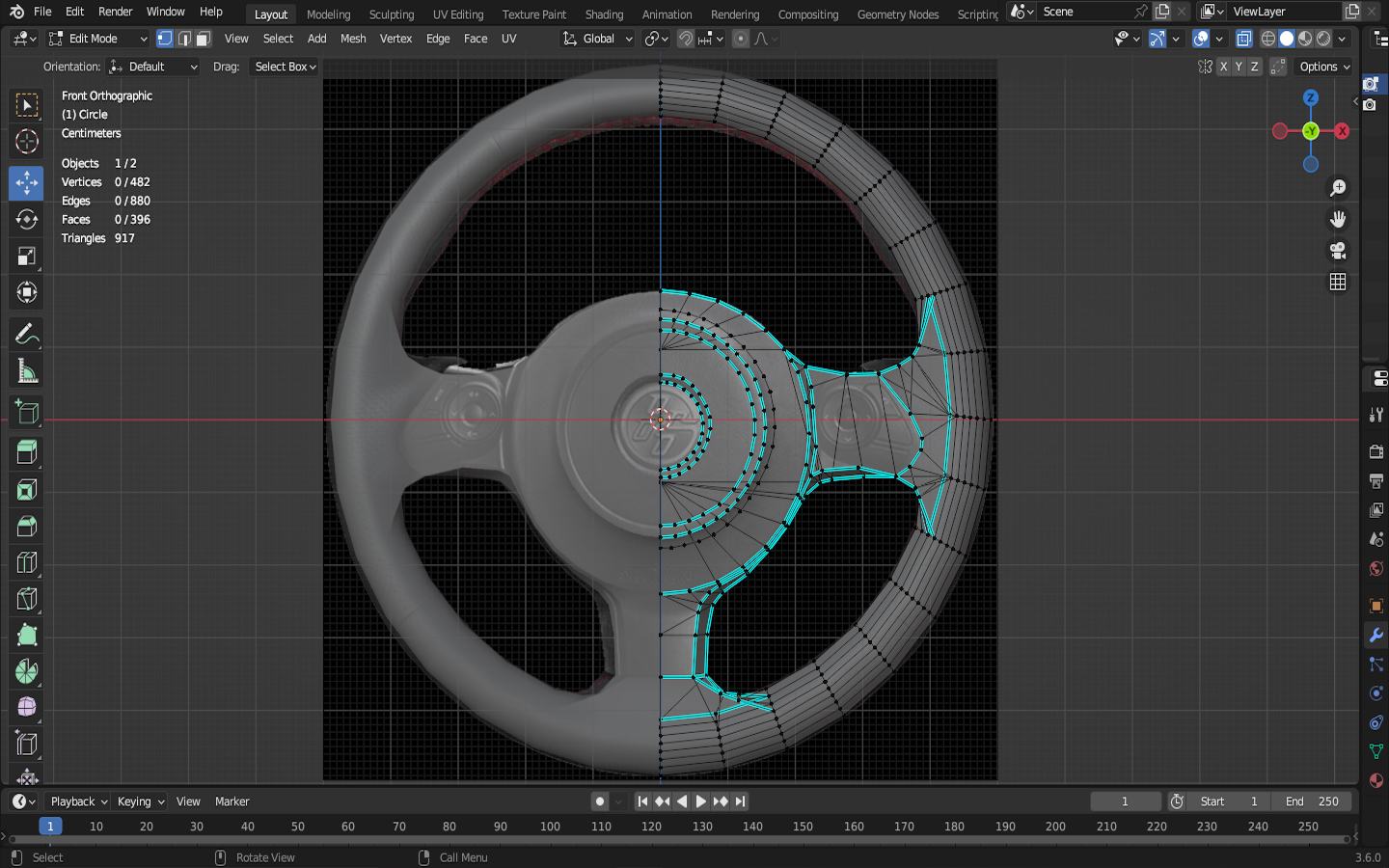This screenshot has height=868, width=1389.
Task: Open the Global transform orientation dropdown
Action: [598, 39]
